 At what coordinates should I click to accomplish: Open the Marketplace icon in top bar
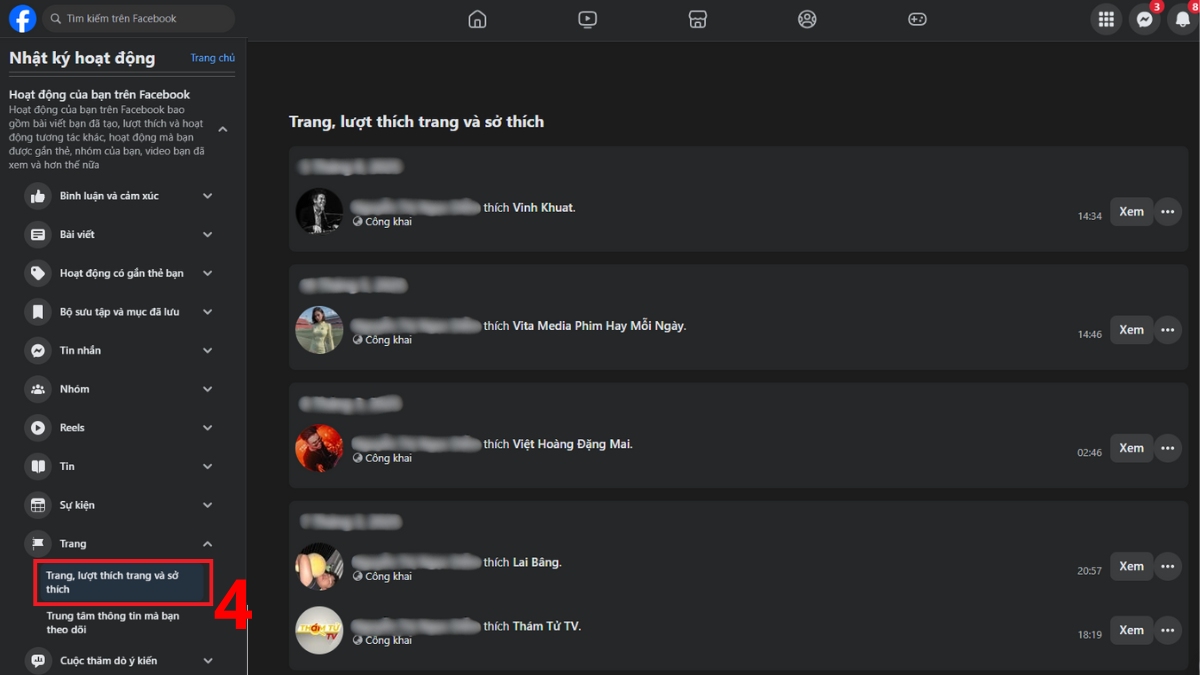(698, 19)
